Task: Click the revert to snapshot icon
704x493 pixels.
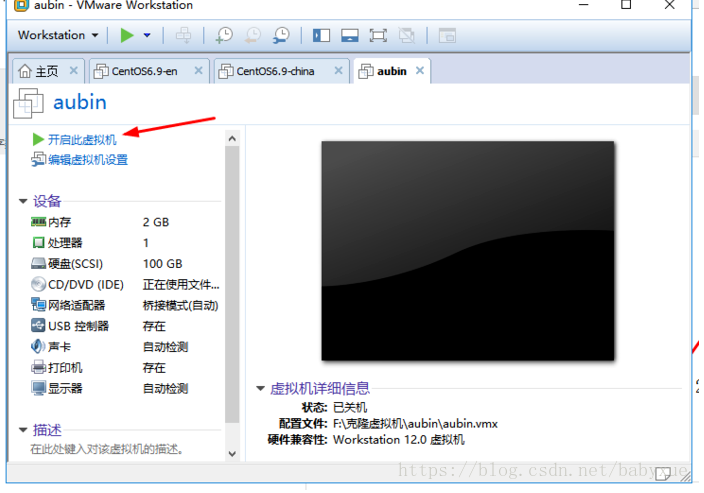Action: coord(253,35)
